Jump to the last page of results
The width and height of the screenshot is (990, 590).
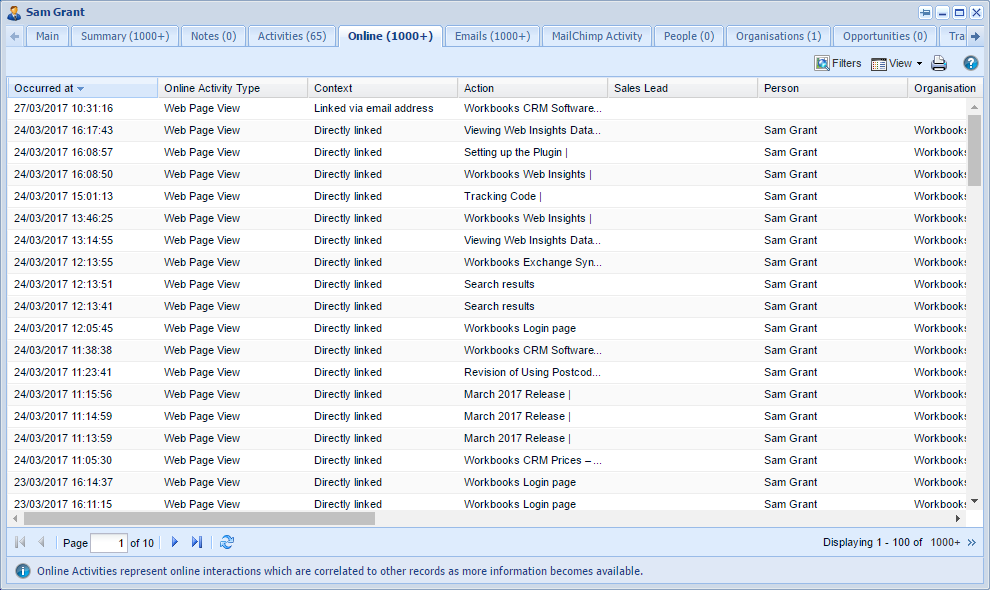click(197, 542)
